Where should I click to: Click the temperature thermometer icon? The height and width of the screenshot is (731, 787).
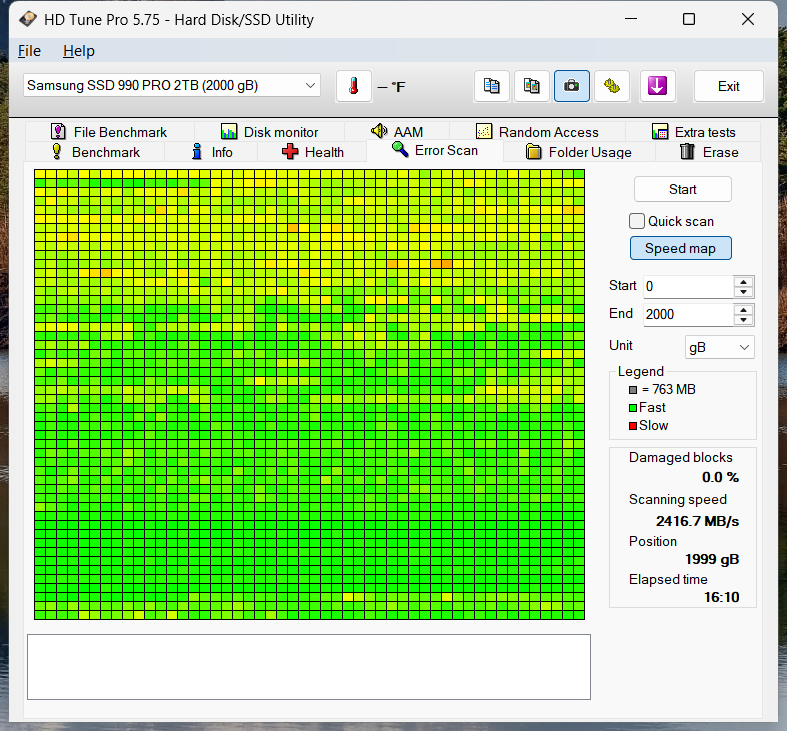[x=354, y=86]
